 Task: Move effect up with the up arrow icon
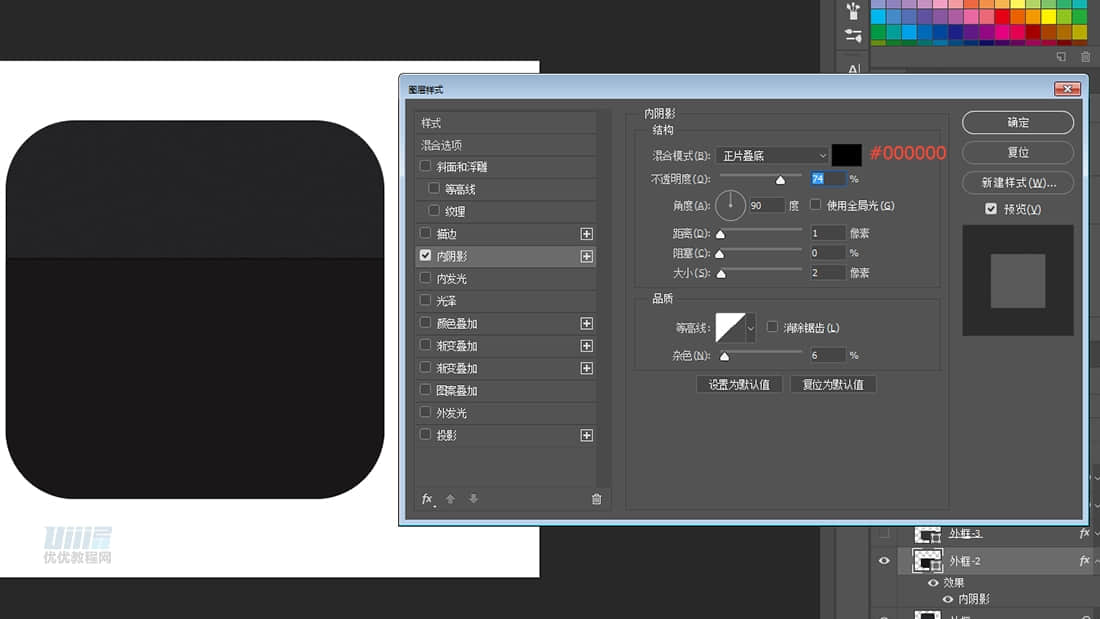coord(450,499)
